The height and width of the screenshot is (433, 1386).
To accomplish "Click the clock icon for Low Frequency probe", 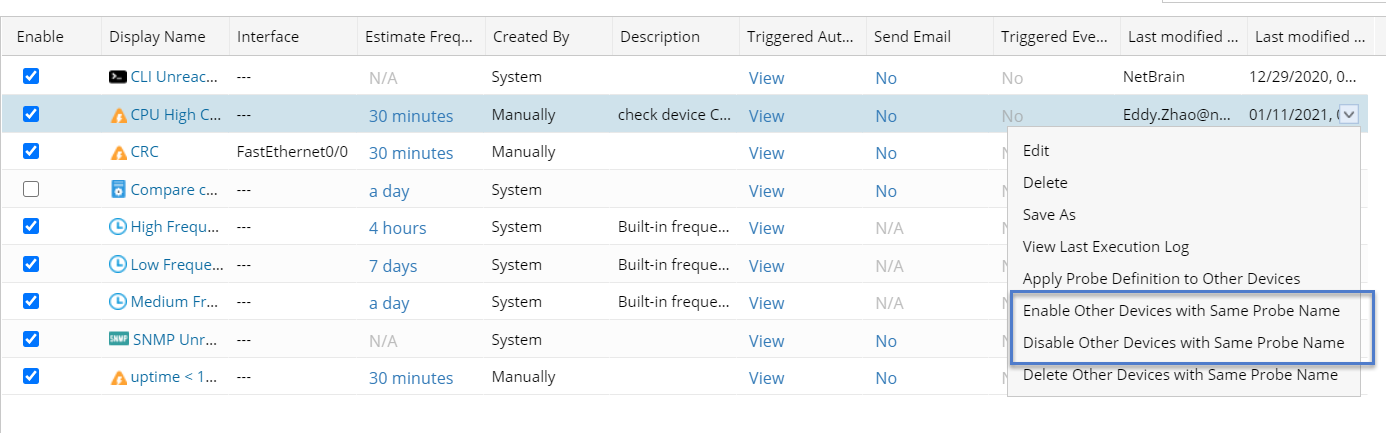I will (118, 266).
